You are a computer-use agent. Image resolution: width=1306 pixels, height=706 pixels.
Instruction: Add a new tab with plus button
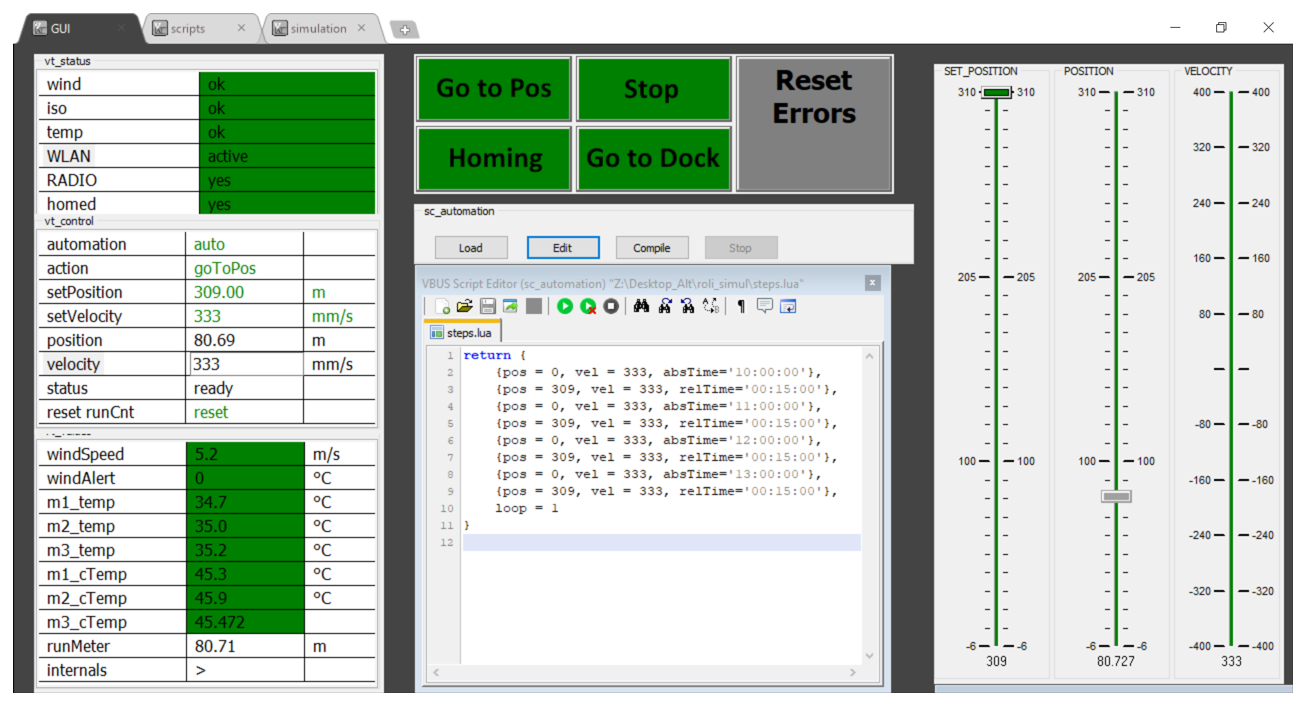coord(404,30)
